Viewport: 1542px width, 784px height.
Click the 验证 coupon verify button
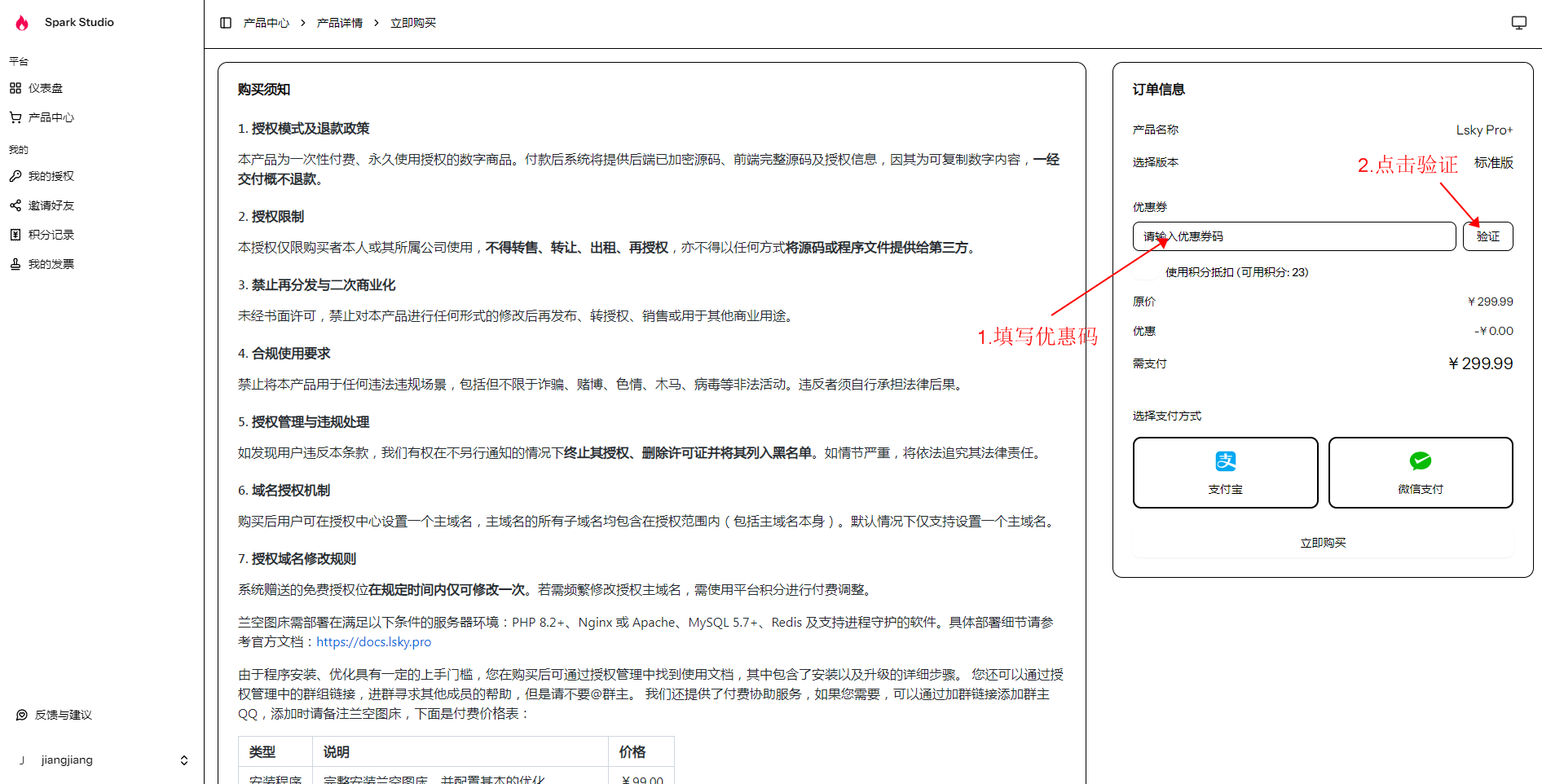(x=1487, y=236)
